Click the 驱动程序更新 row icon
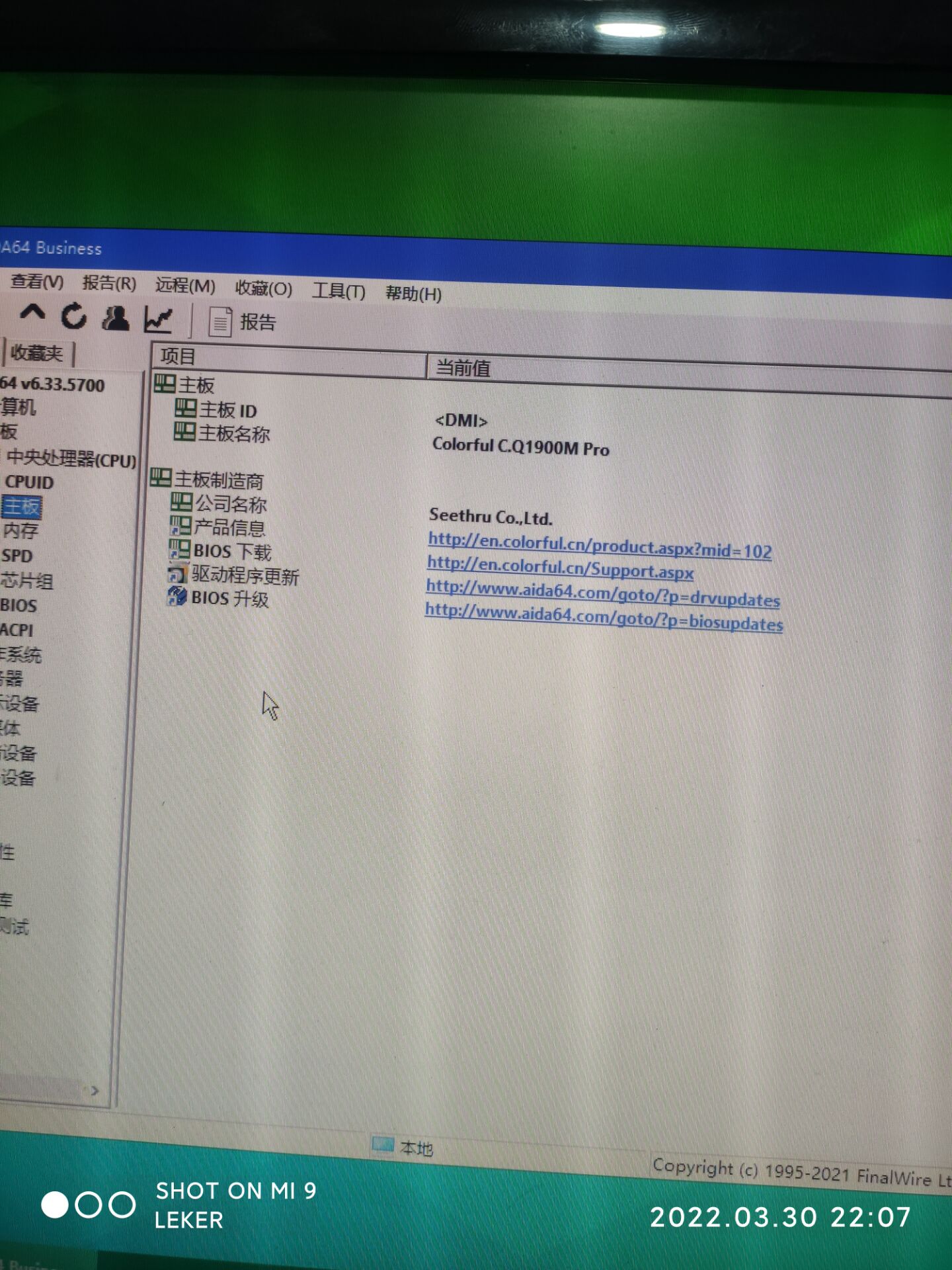952x1270 pixels. 178,573
